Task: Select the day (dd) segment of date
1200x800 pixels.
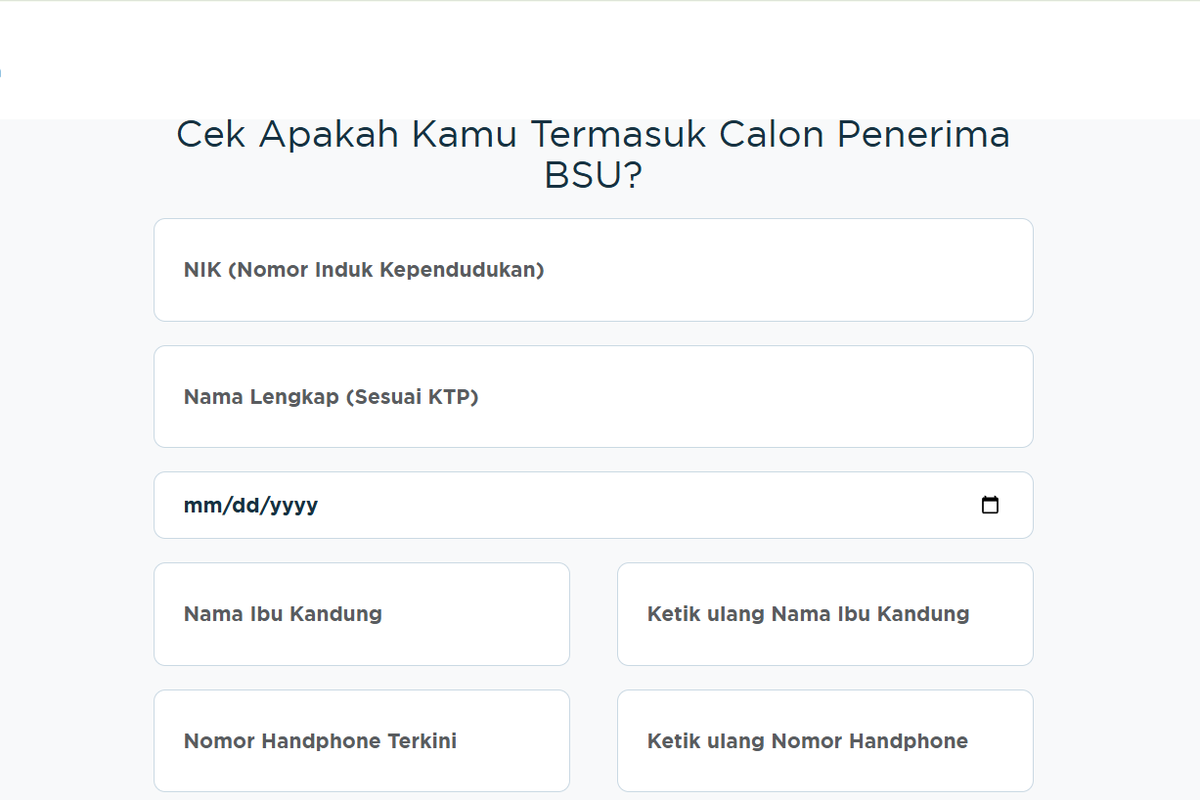Action: (246, 505)
